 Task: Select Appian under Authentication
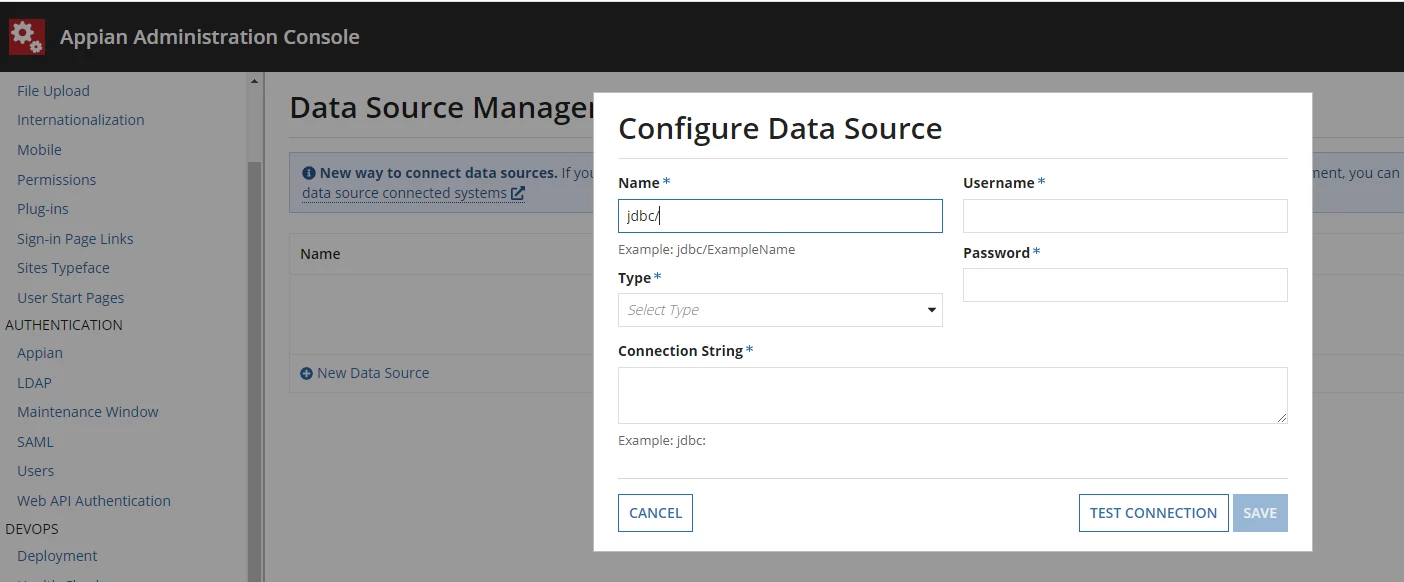[x=39, y=353]
